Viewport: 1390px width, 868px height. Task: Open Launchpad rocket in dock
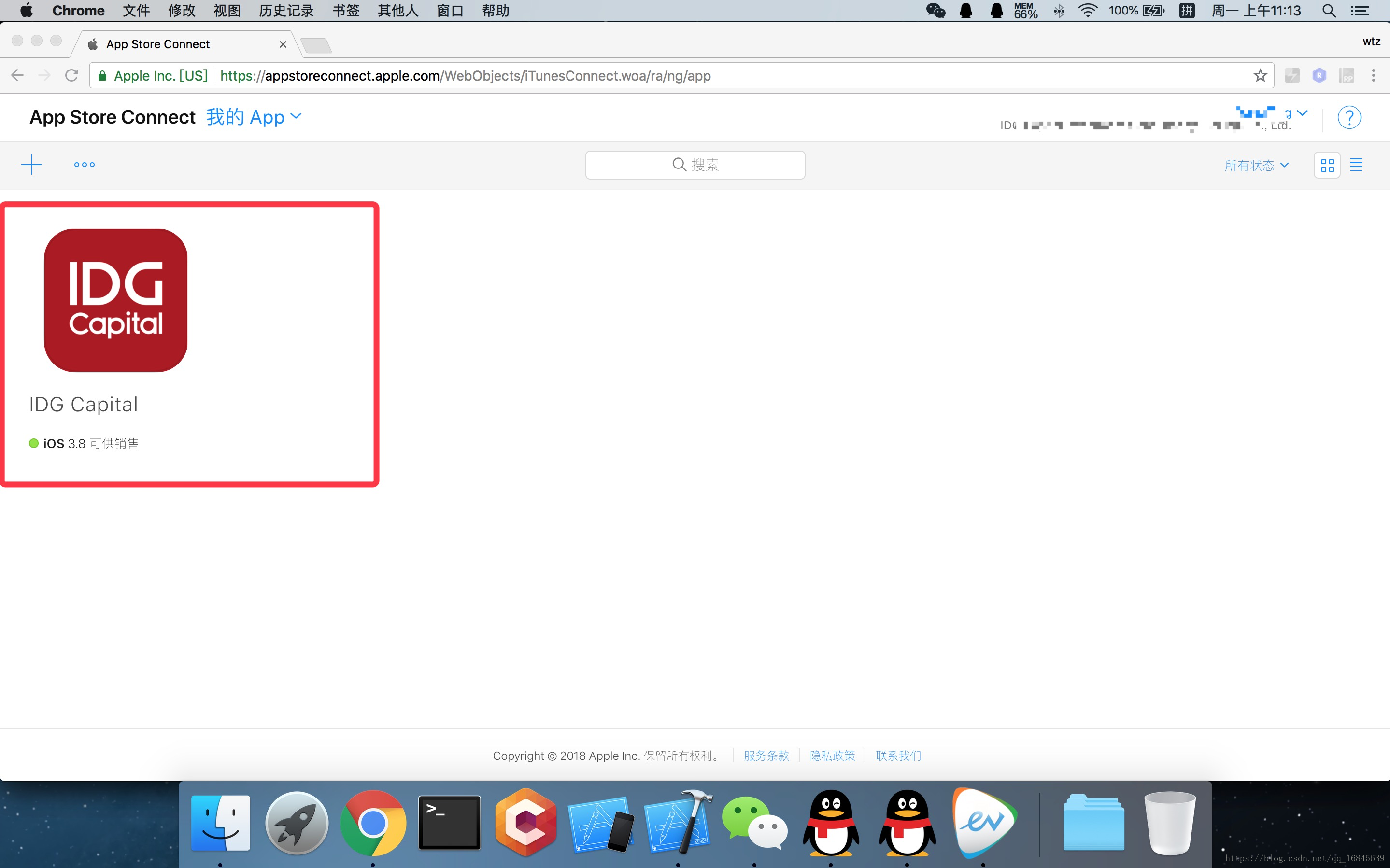297,822
